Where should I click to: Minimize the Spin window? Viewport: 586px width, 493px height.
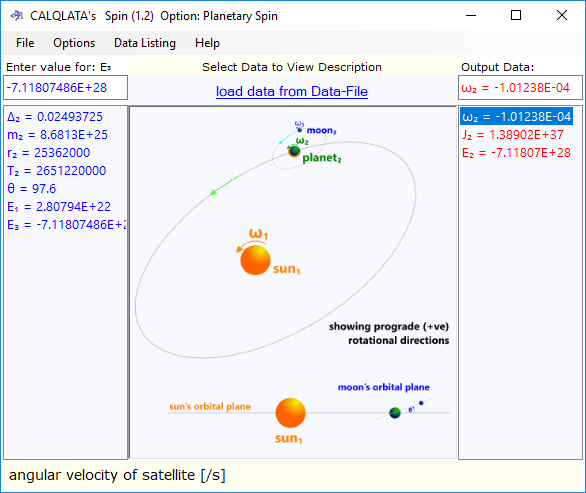pyautogui.click(x=471, y=15)
